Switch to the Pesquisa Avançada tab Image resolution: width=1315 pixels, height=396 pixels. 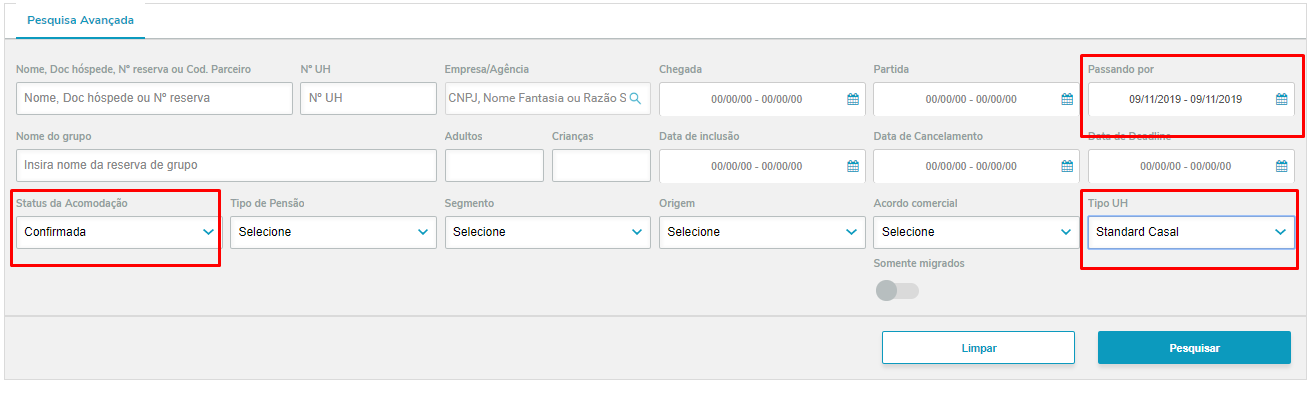81,20
